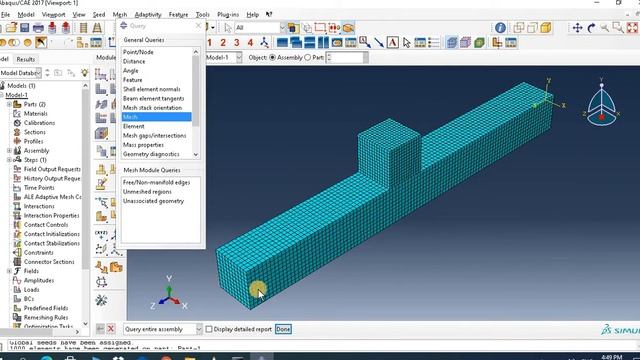
Task: Open the File menu
Action: coord(5,15)
